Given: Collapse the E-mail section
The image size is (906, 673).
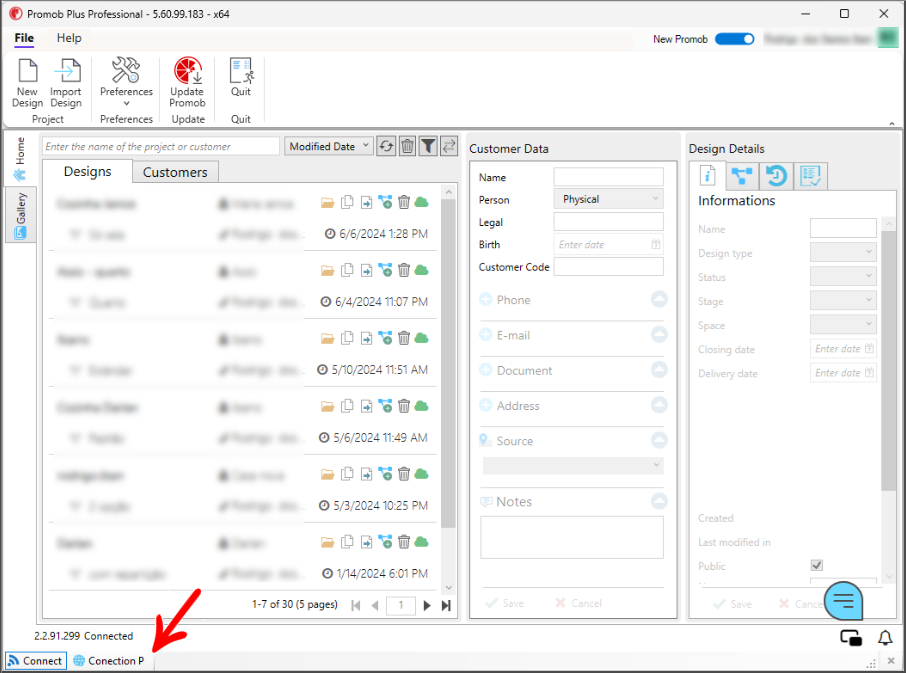Looking at the screenshot, I should (x=659, y=334).
